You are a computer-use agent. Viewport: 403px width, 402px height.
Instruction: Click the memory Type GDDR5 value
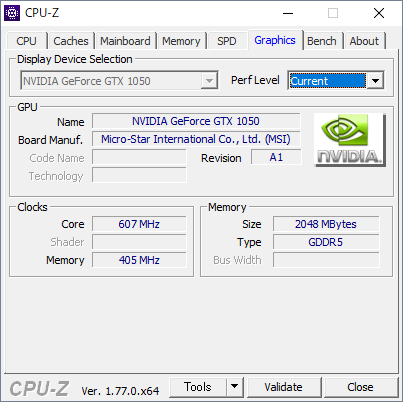point(326,242)
